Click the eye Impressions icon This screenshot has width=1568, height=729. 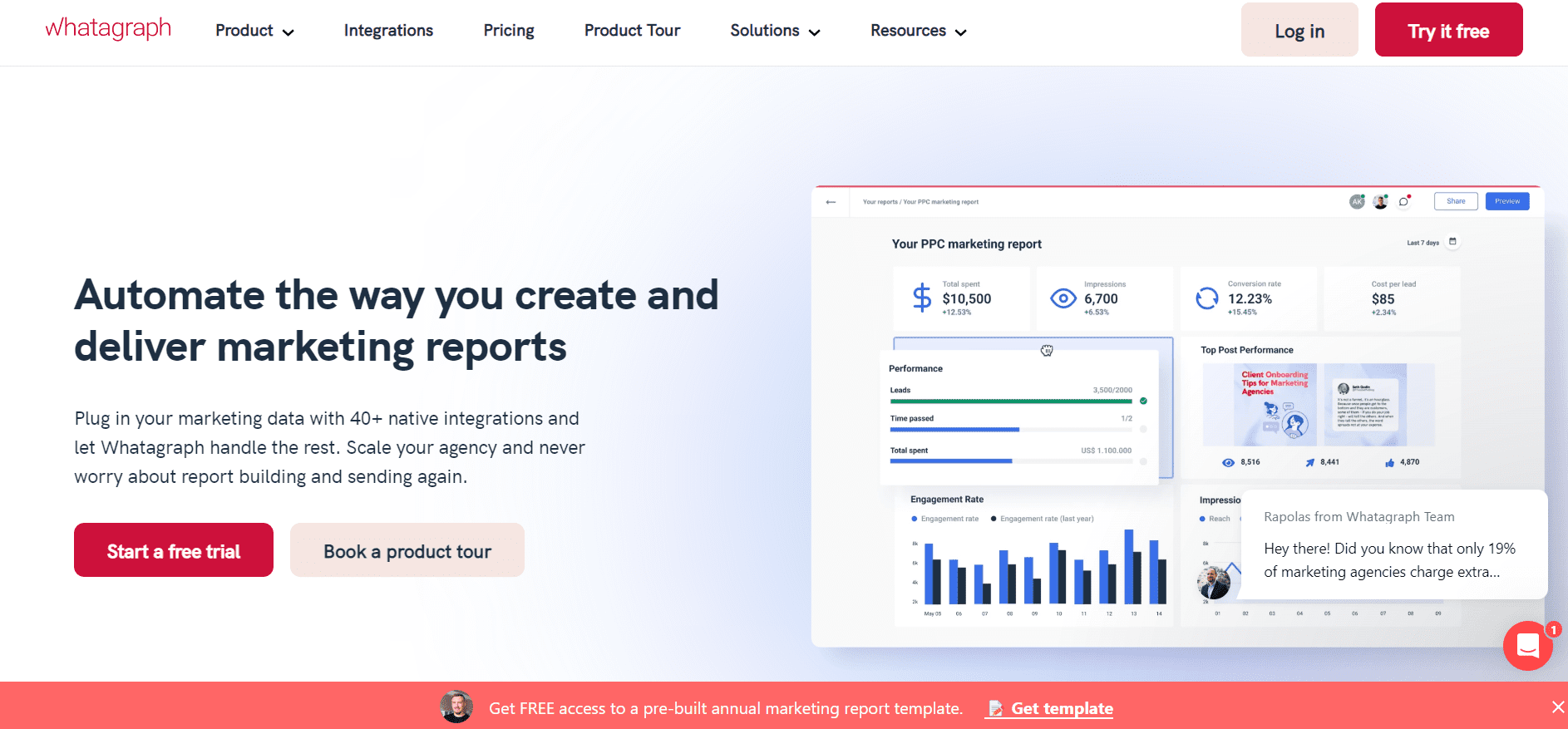pos(1063,298)
